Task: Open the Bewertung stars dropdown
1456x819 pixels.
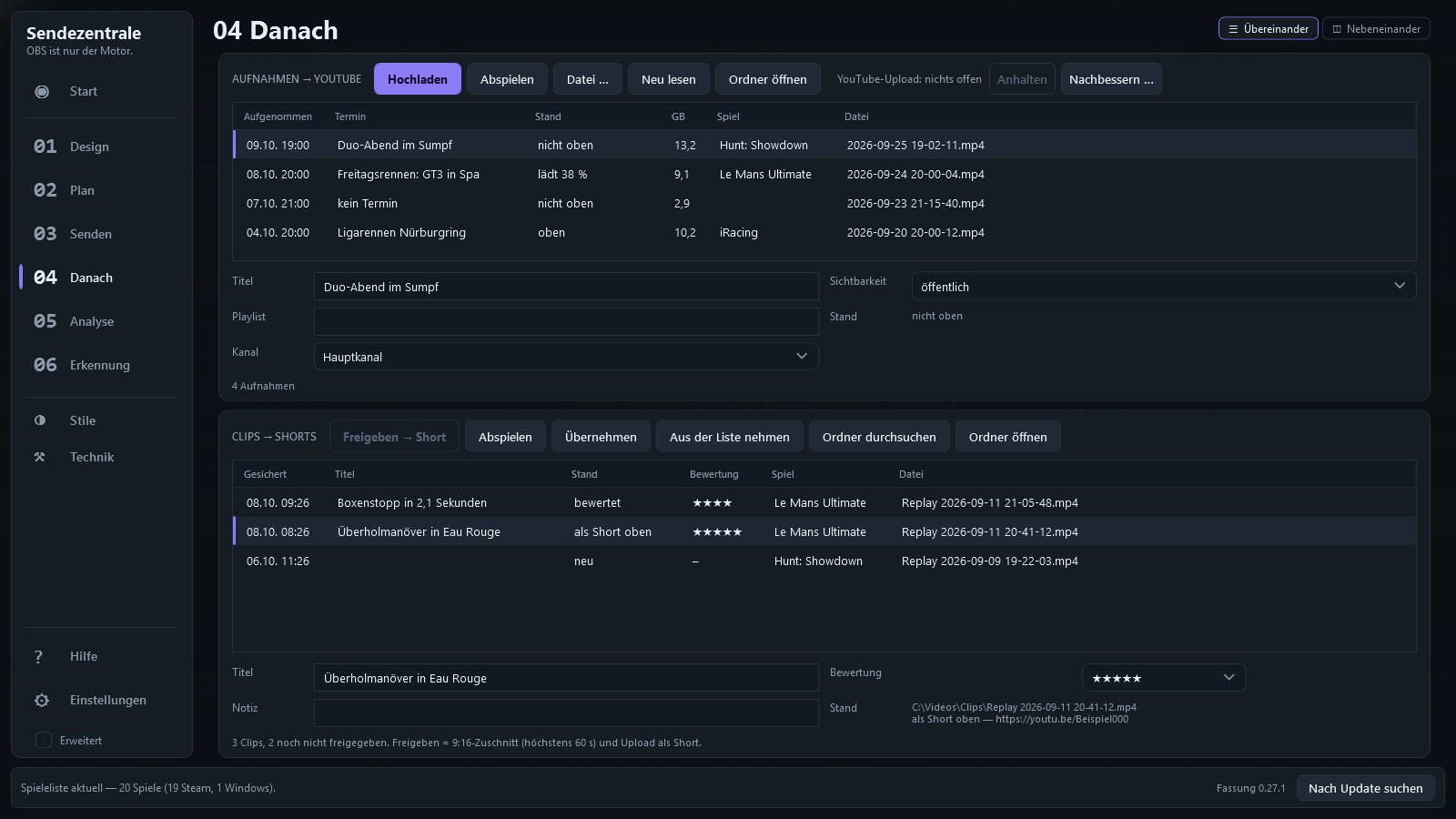Action: (x=1164, y=678)
